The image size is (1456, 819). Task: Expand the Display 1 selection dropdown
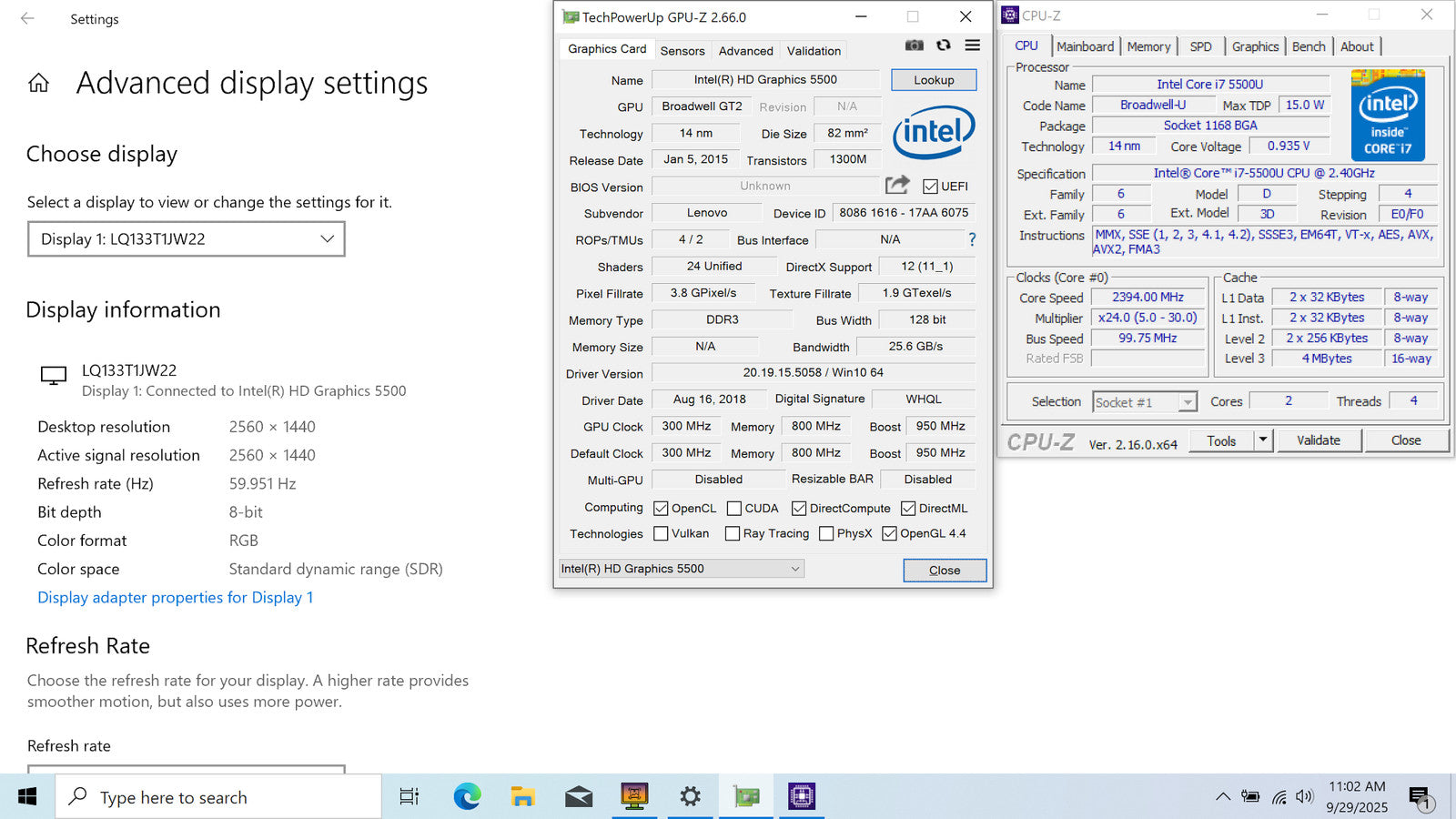187,239
